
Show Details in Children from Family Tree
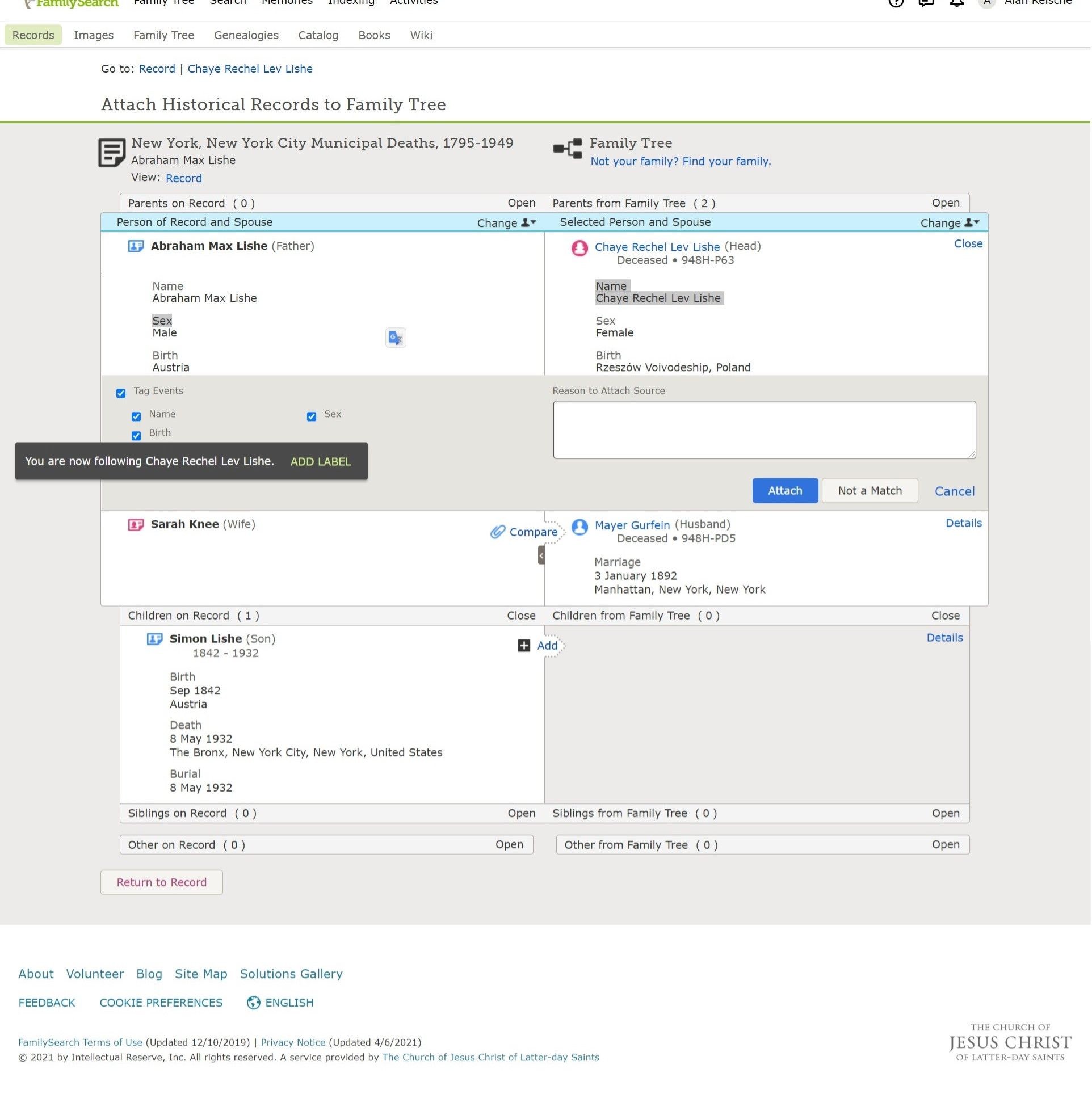[944, 638]
